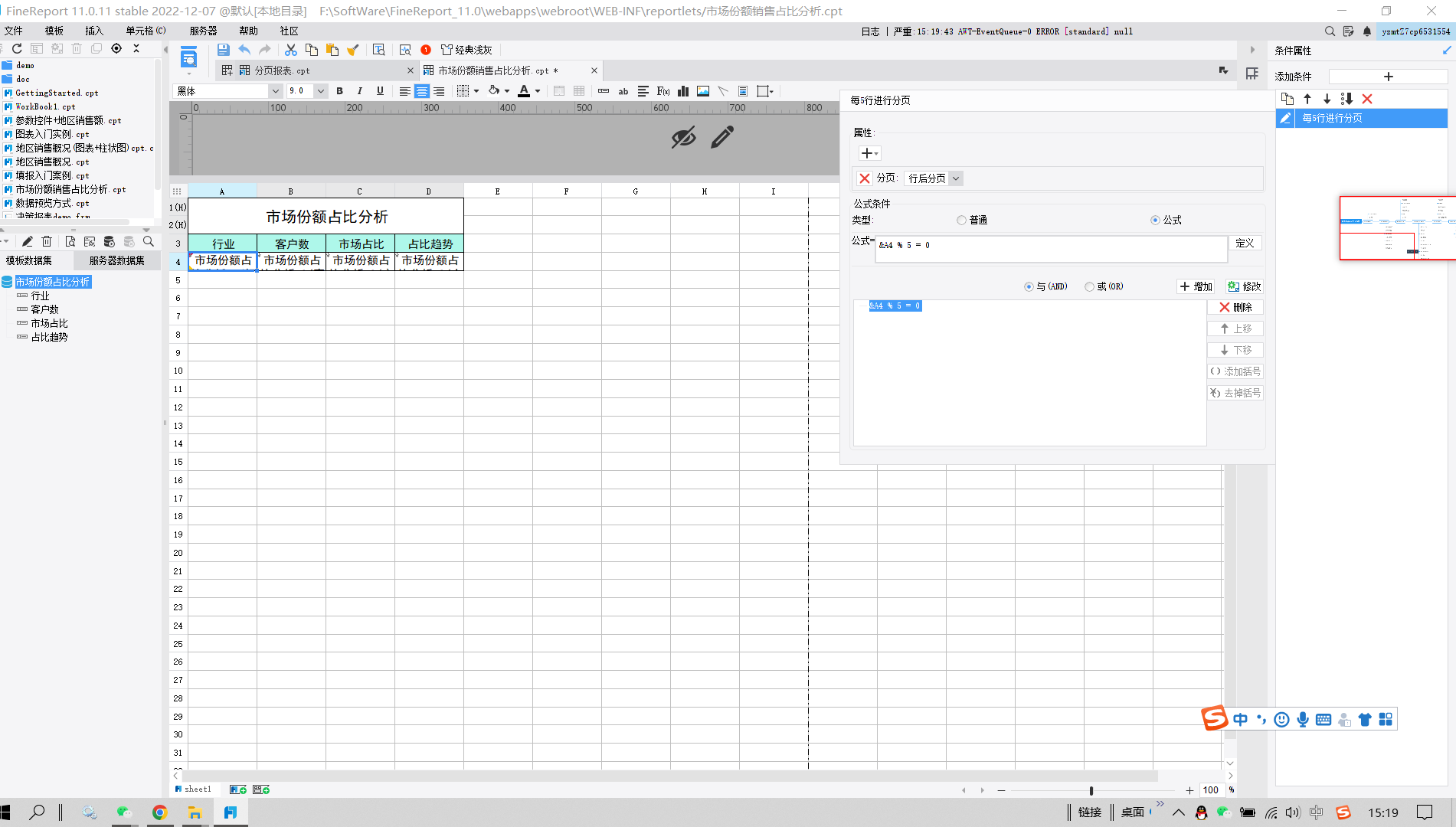1456x827 pixels.
Task: Click the red alert badge in toolbar
Action: (426, 50)
